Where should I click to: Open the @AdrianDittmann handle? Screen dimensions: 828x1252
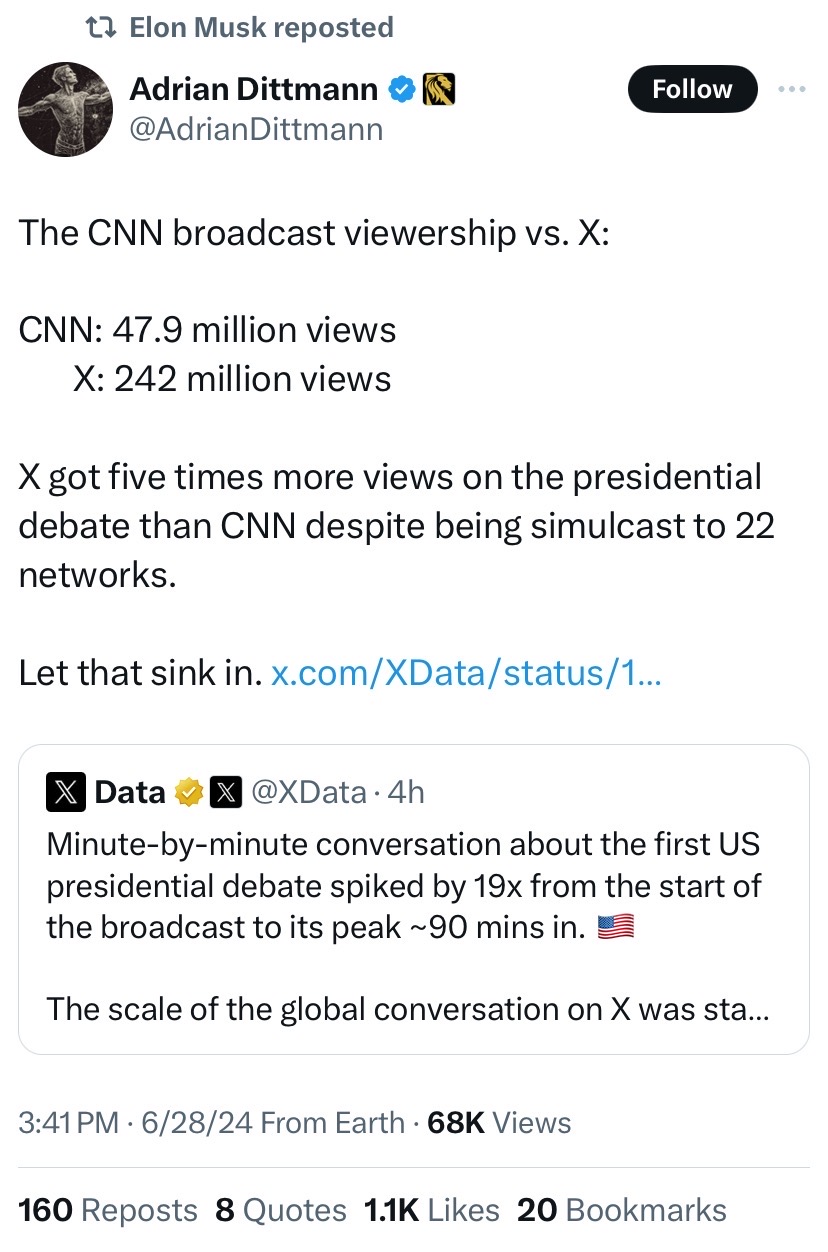pyautogui.click(x=256, y=129)
